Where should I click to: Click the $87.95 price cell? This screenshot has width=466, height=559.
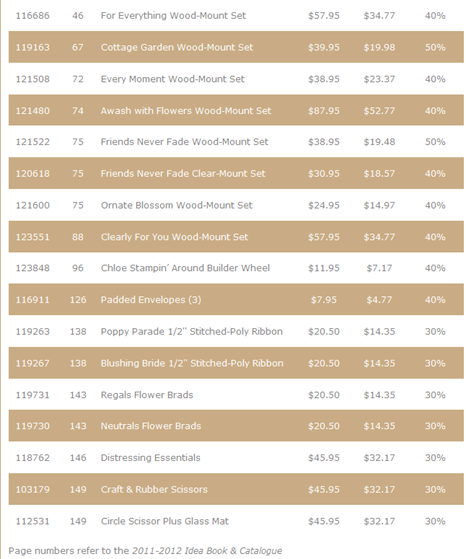[324, 111]
